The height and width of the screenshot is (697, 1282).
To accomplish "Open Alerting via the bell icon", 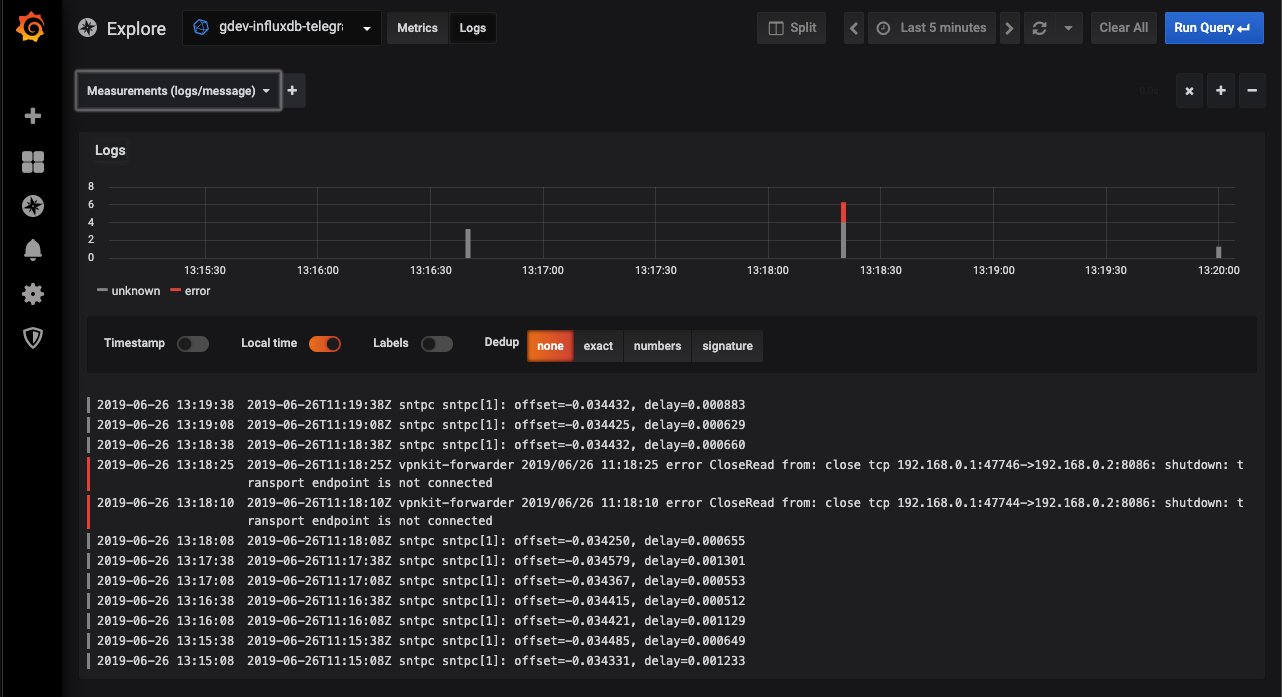I will [x=32, y=250].
